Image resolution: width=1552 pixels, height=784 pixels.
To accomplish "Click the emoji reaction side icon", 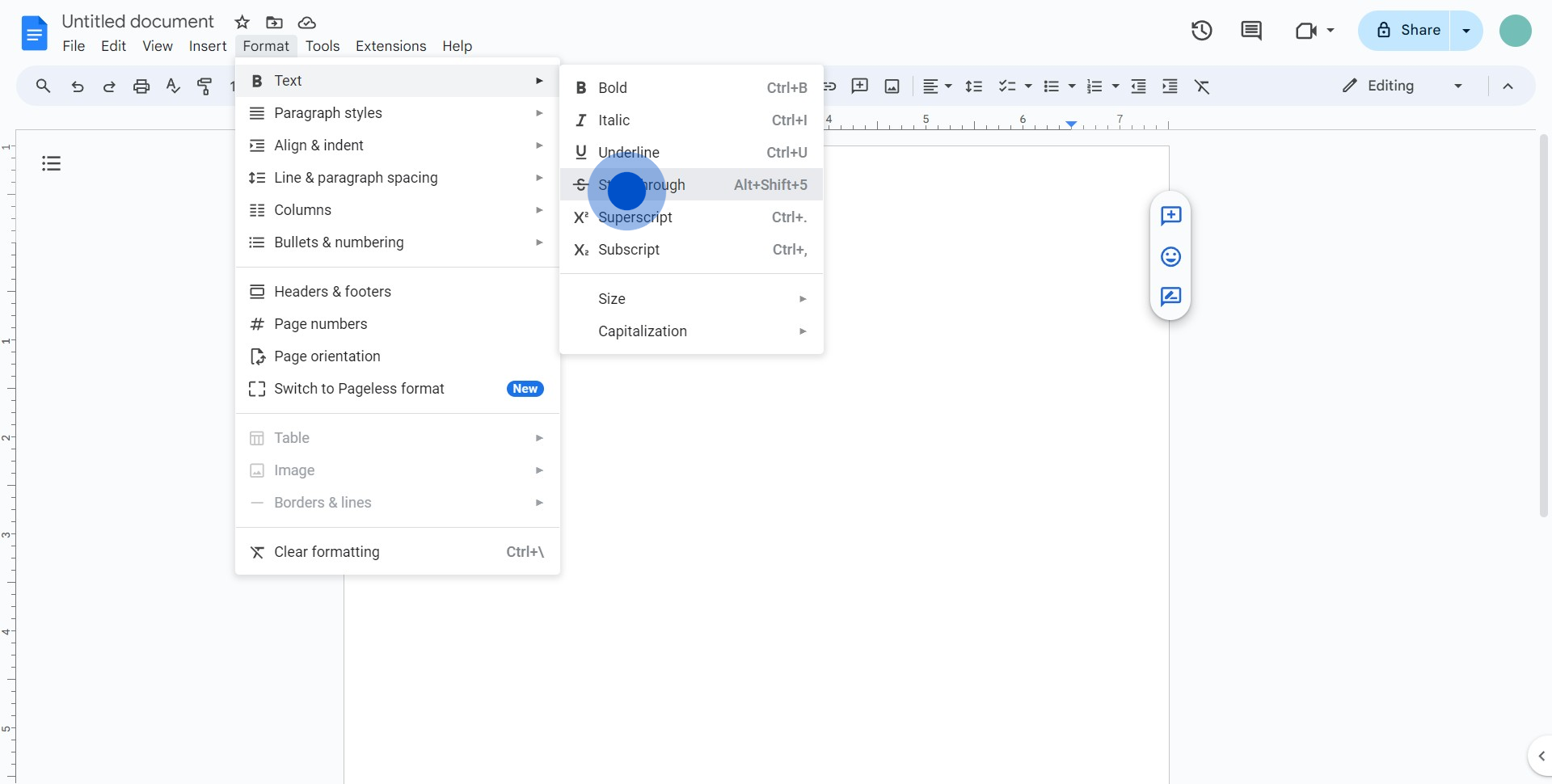I will 1170,257.
